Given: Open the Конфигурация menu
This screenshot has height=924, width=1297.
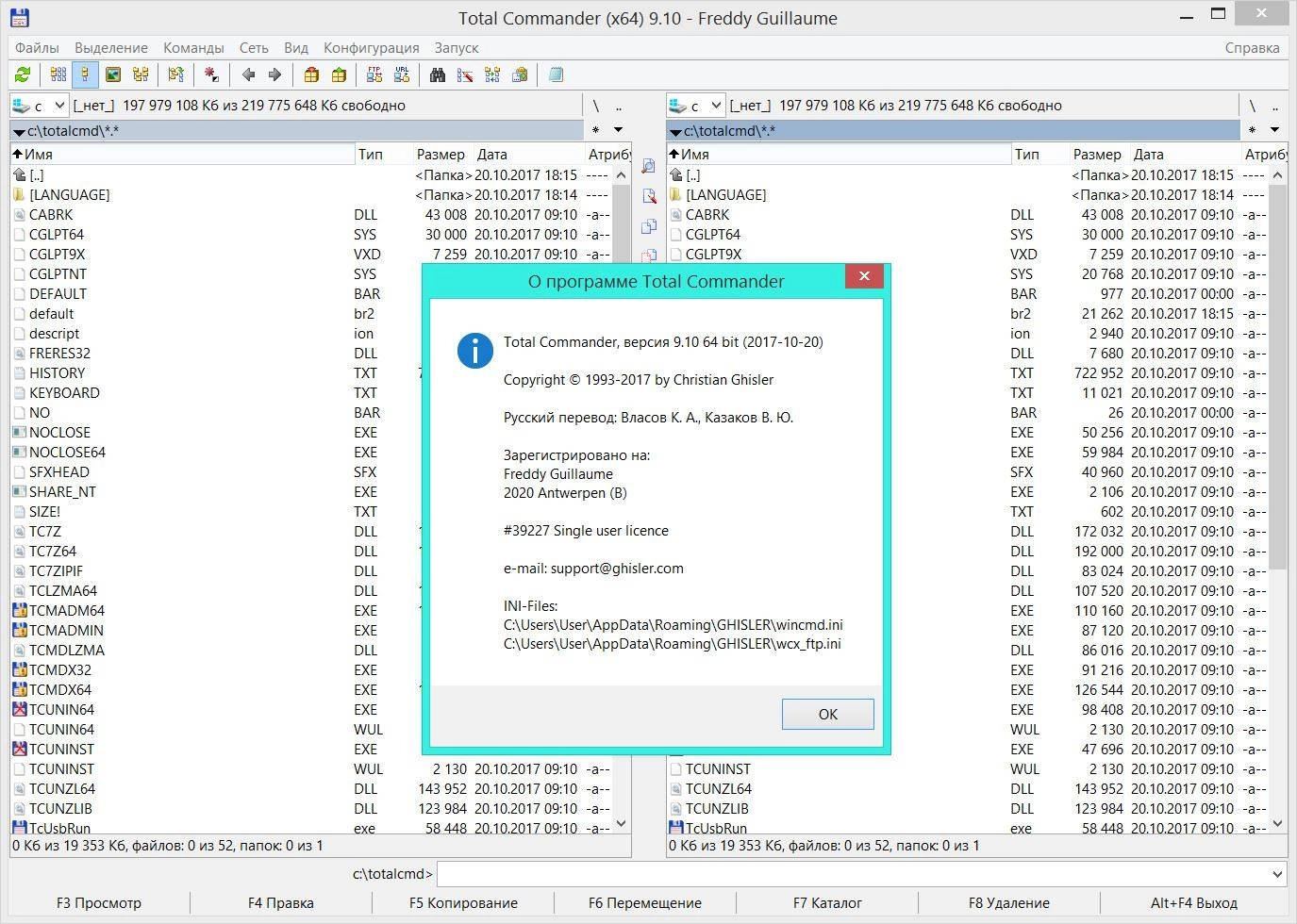Looking at the screenshot, I should [x=372, y=47].
